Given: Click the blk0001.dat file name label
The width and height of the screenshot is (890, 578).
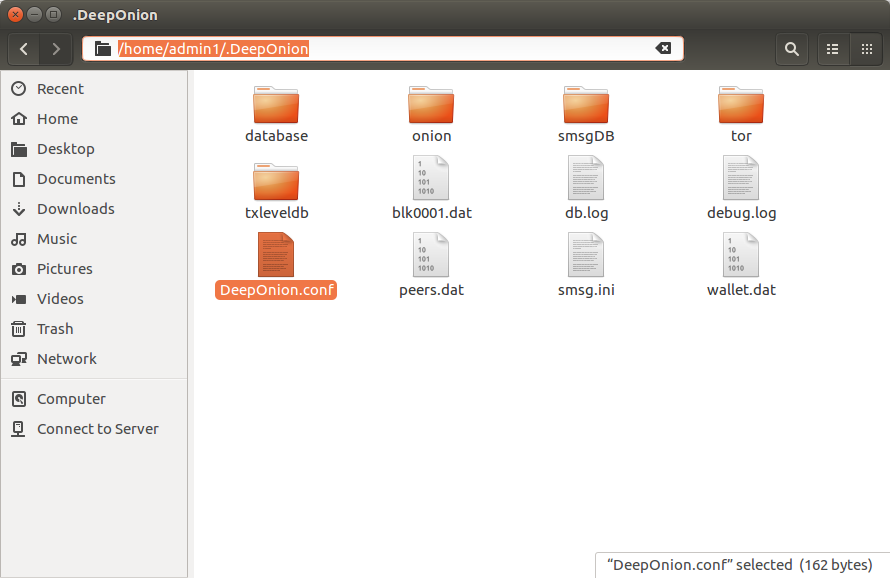Looking at the screenshot, I should pos(431,213).
